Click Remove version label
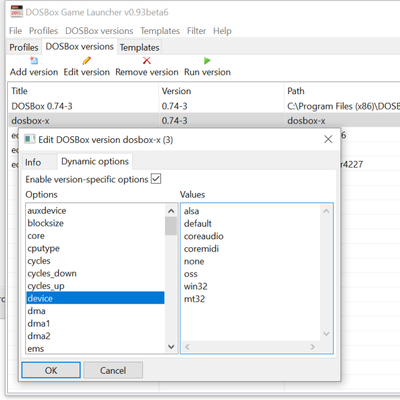Screen dimensions: 400x400 click(x=147, y=72)
